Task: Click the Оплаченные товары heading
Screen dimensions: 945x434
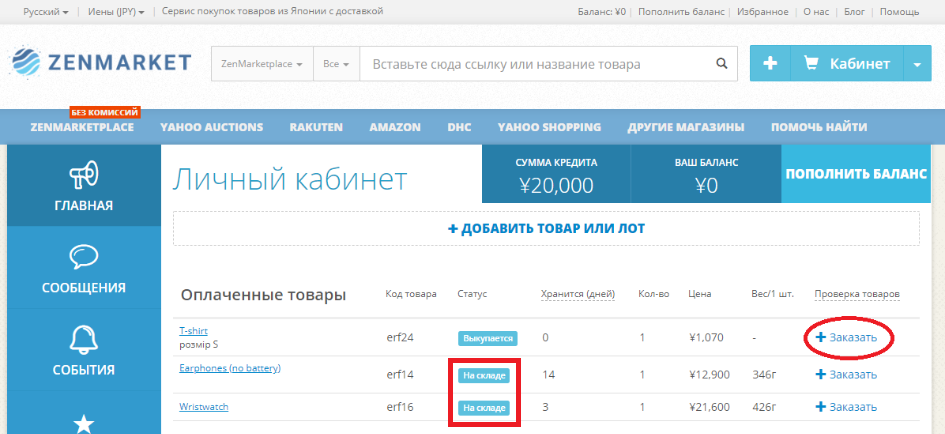Action: [263, 295]
